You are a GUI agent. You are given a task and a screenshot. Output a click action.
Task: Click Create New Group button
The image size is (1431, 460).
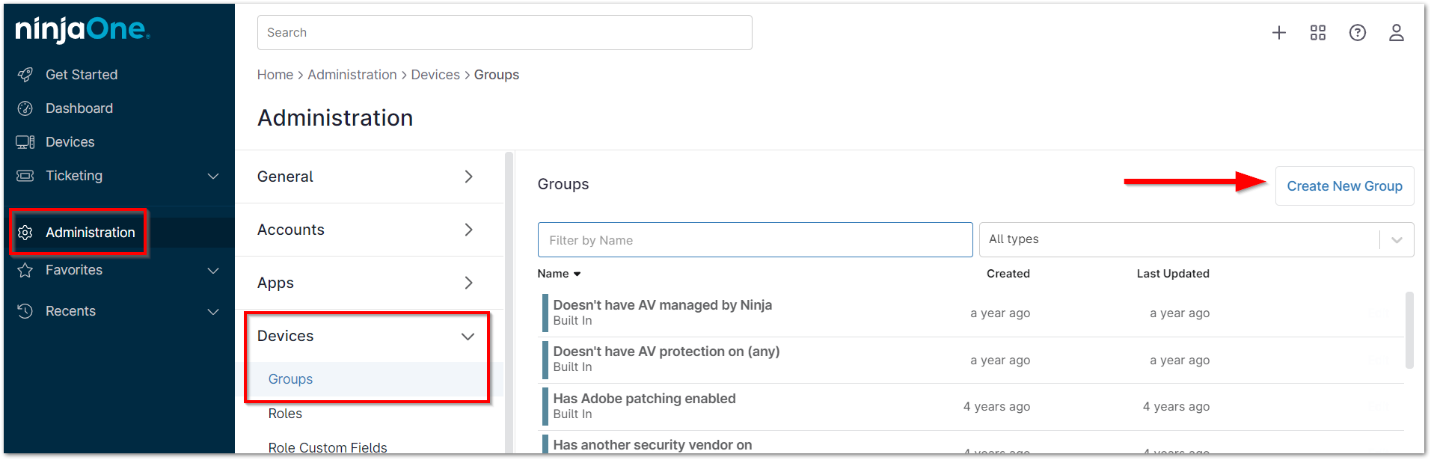(1344, 186)
